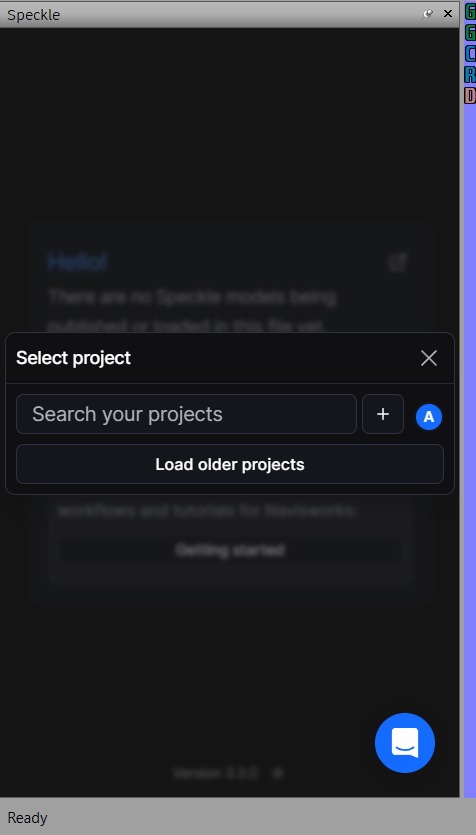Image resolution: width=476 pixels, height=835 pixels.
Task: Dismiss the Select project dialog
Action: [x=429, y=358]
